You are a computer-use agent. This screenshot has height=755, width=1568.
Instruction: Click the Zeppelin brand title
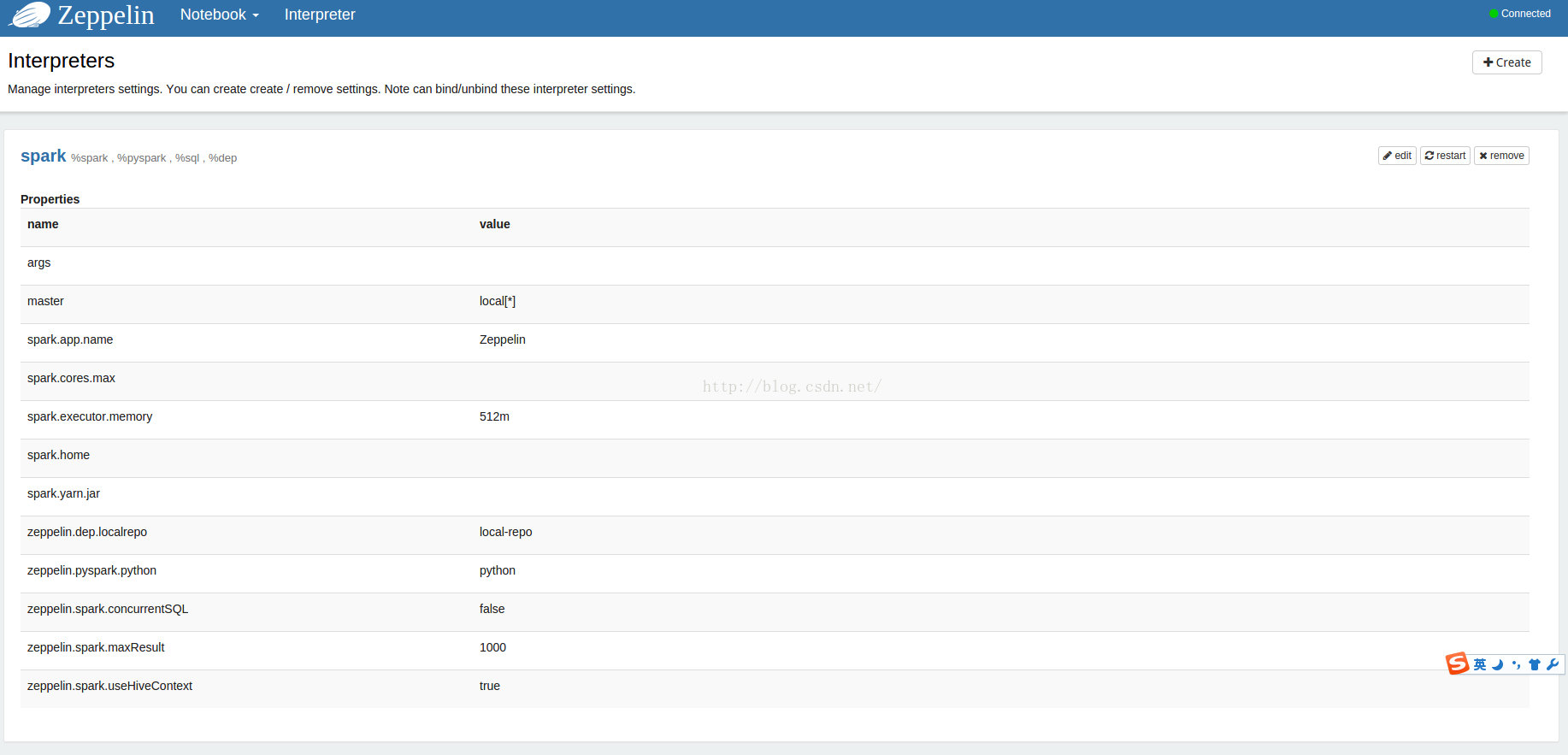pos(106,15)
